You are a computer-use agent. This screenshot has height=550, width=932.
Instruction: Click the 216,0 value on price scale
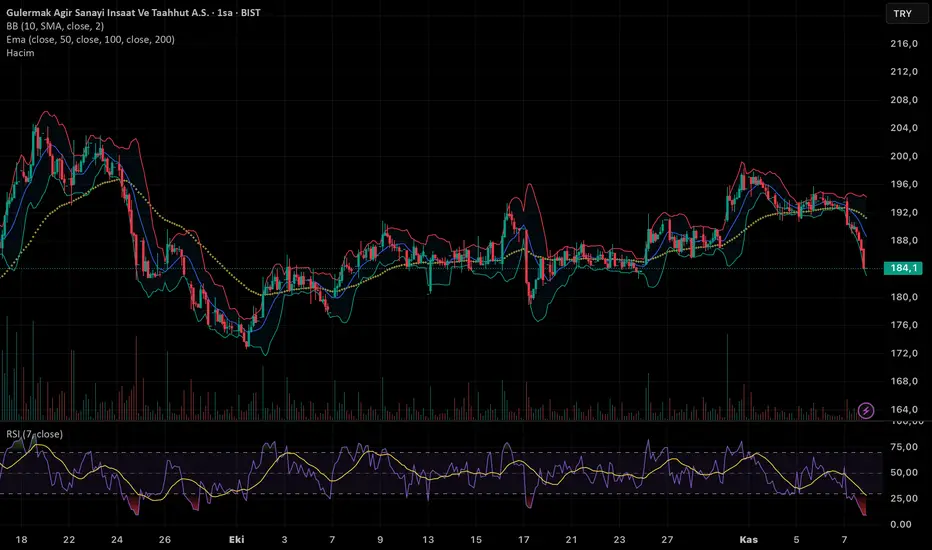[904, 44]
